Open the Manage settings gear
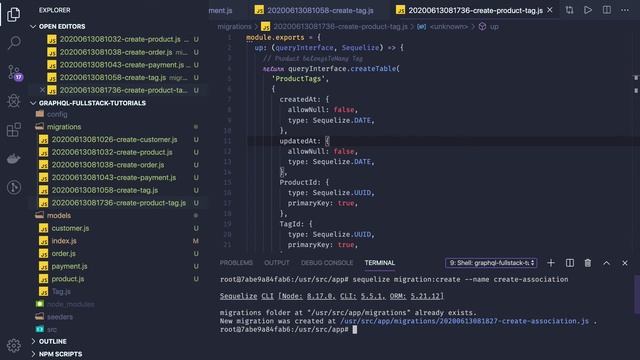This screenshot has height=360, width=640. tap(13, 345)
